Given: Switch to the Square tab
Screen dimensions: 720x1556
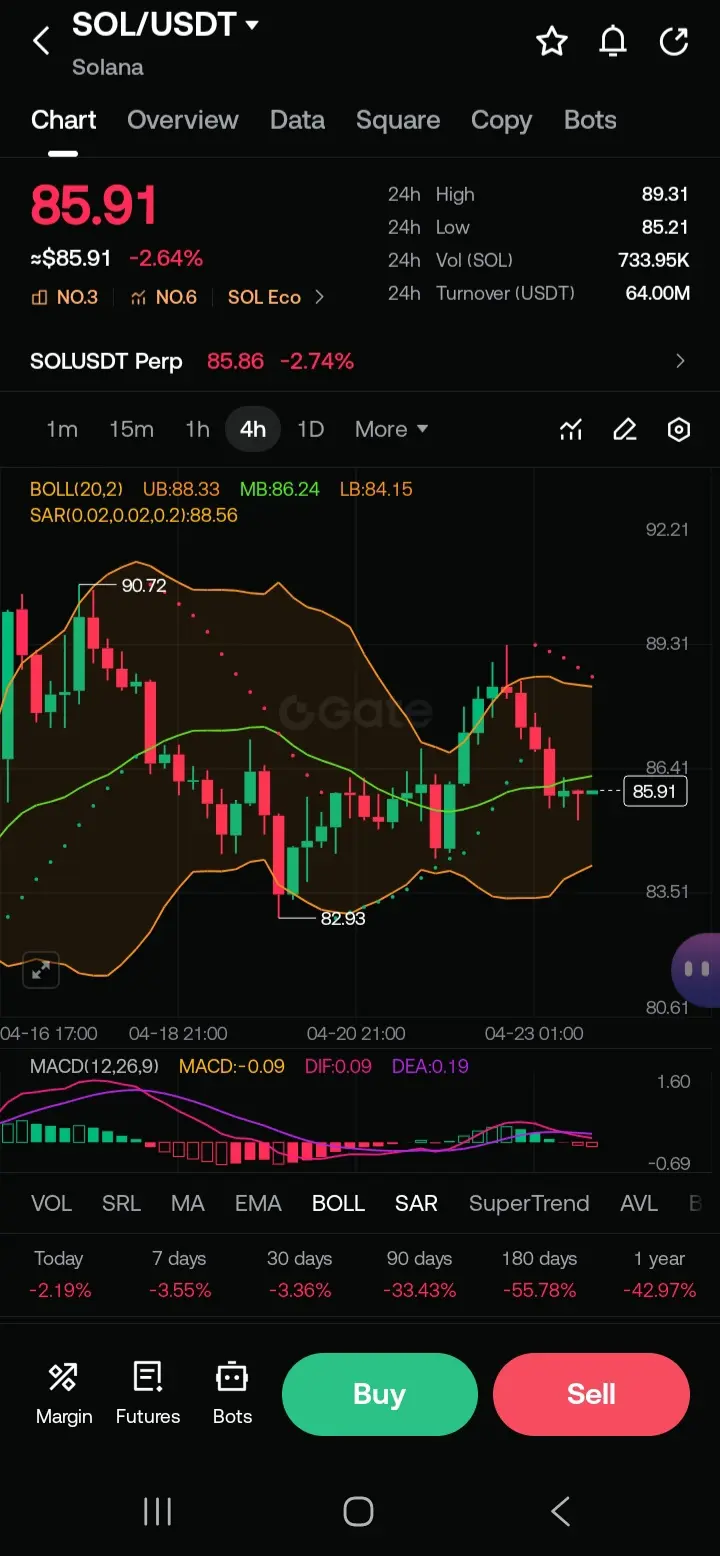Looking at the screenshot, I should click(398, 120).
